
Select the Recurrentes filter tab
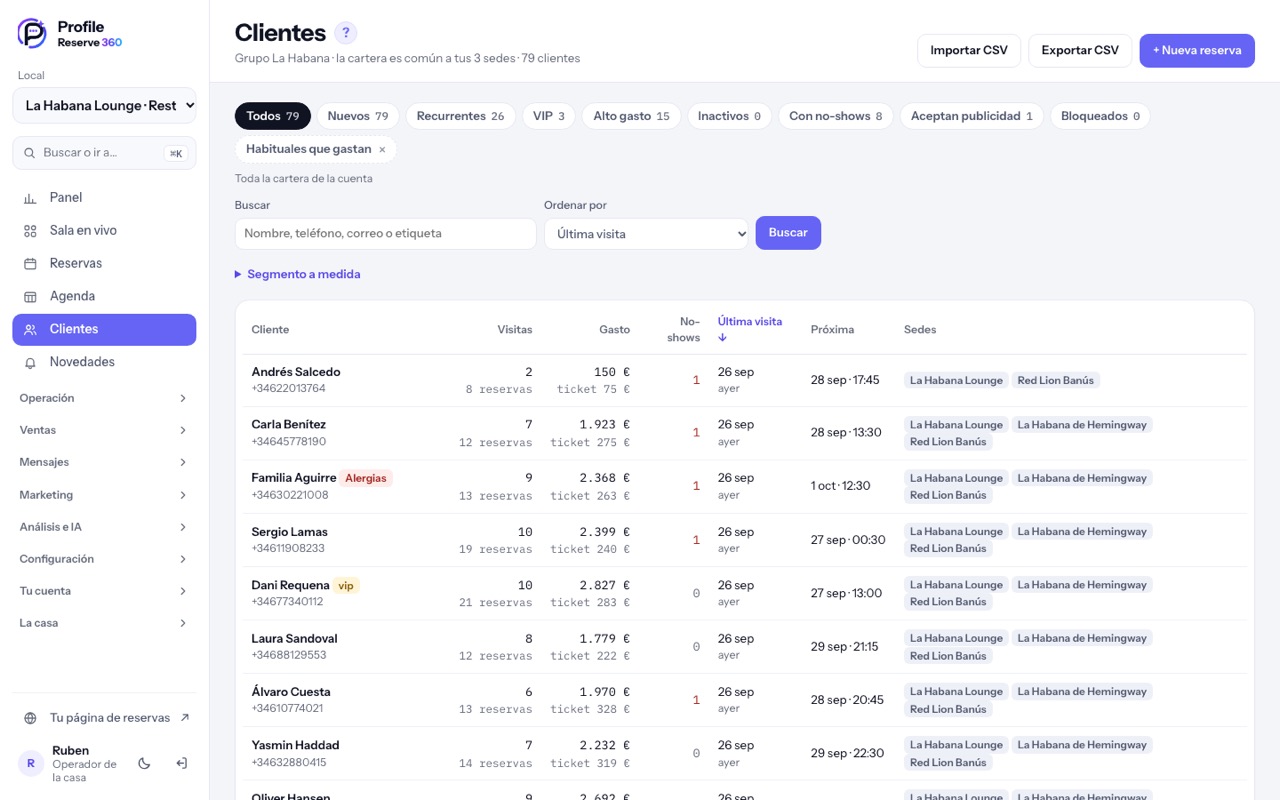pos(460,116)
